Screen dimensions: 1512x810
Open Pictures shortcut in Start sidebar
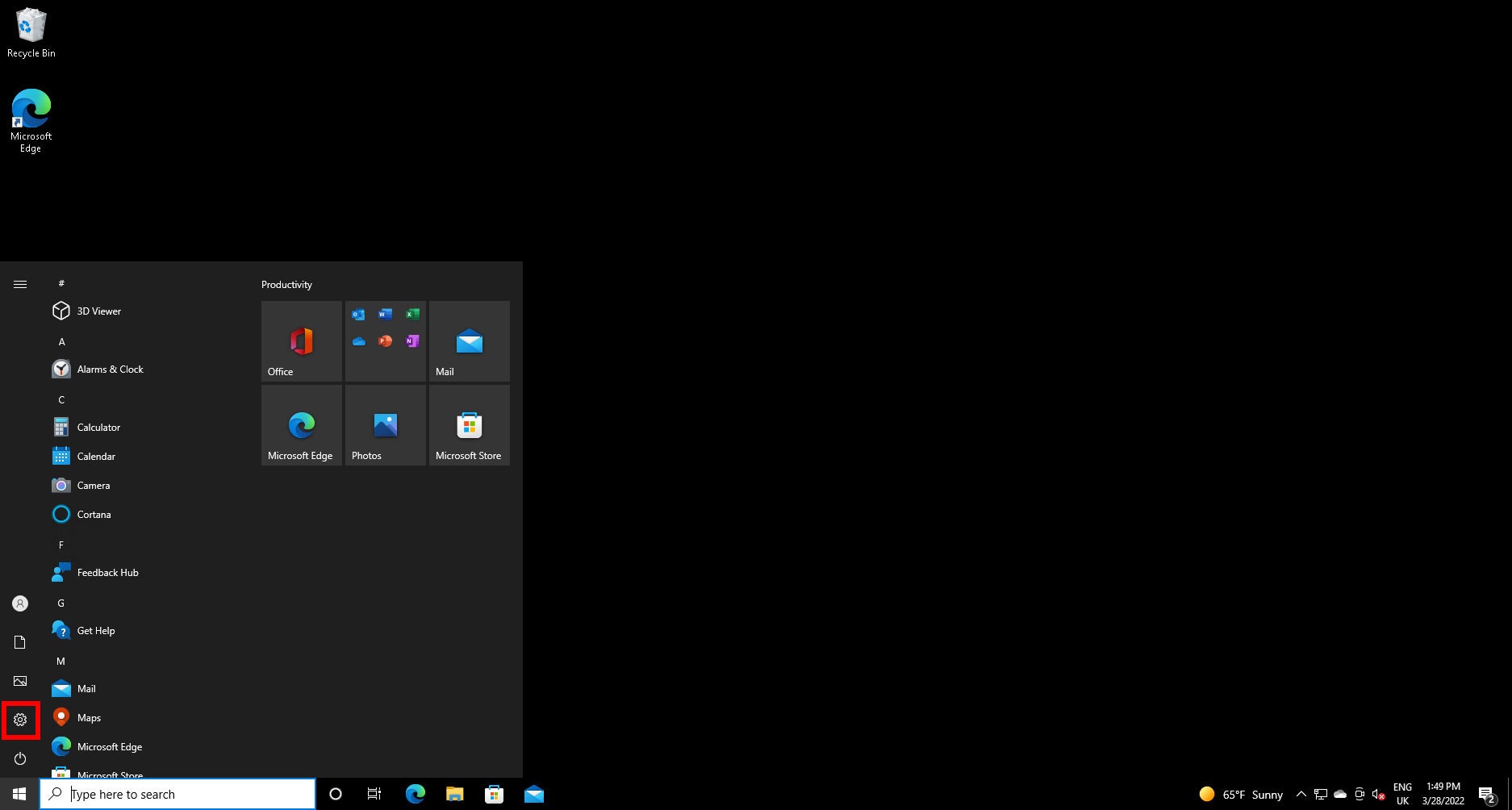[20, 681]
